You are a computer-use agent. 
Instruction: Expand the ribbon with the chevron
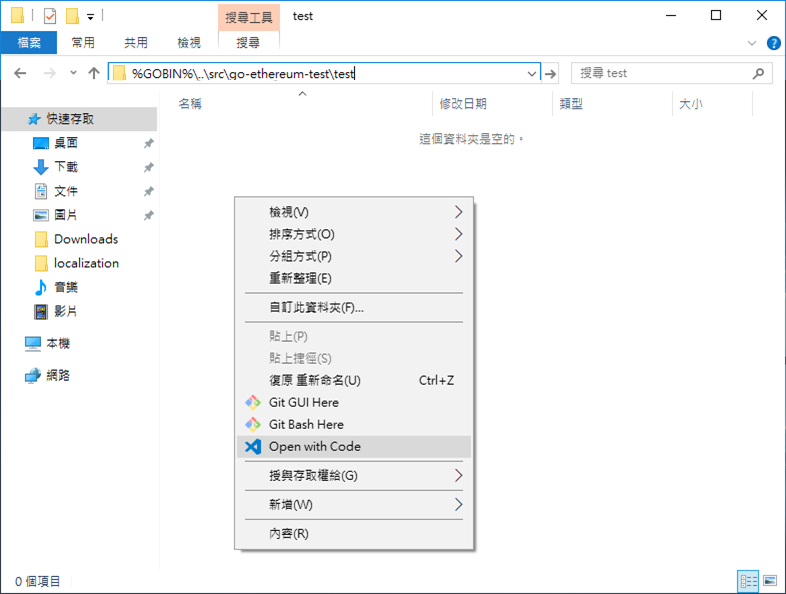point(751,43)
